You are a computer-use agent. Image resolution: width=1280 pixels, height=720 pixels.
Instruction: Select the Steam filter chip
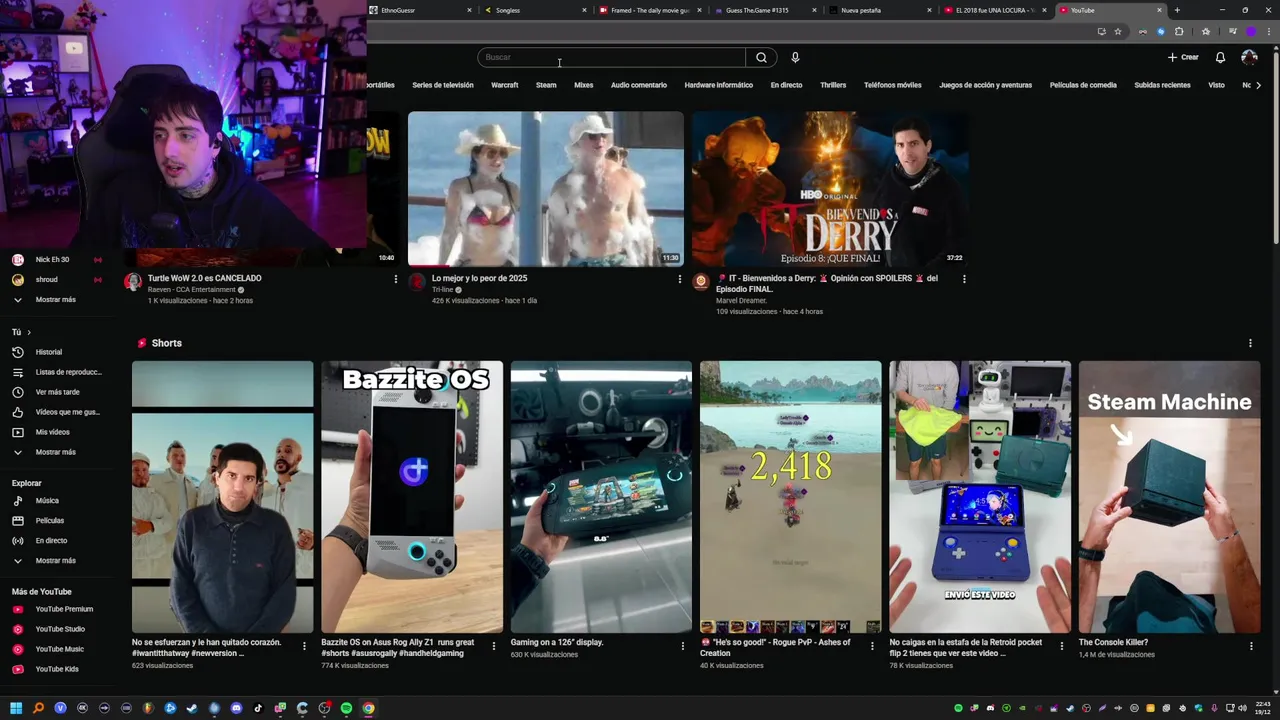tap(546, 85)
